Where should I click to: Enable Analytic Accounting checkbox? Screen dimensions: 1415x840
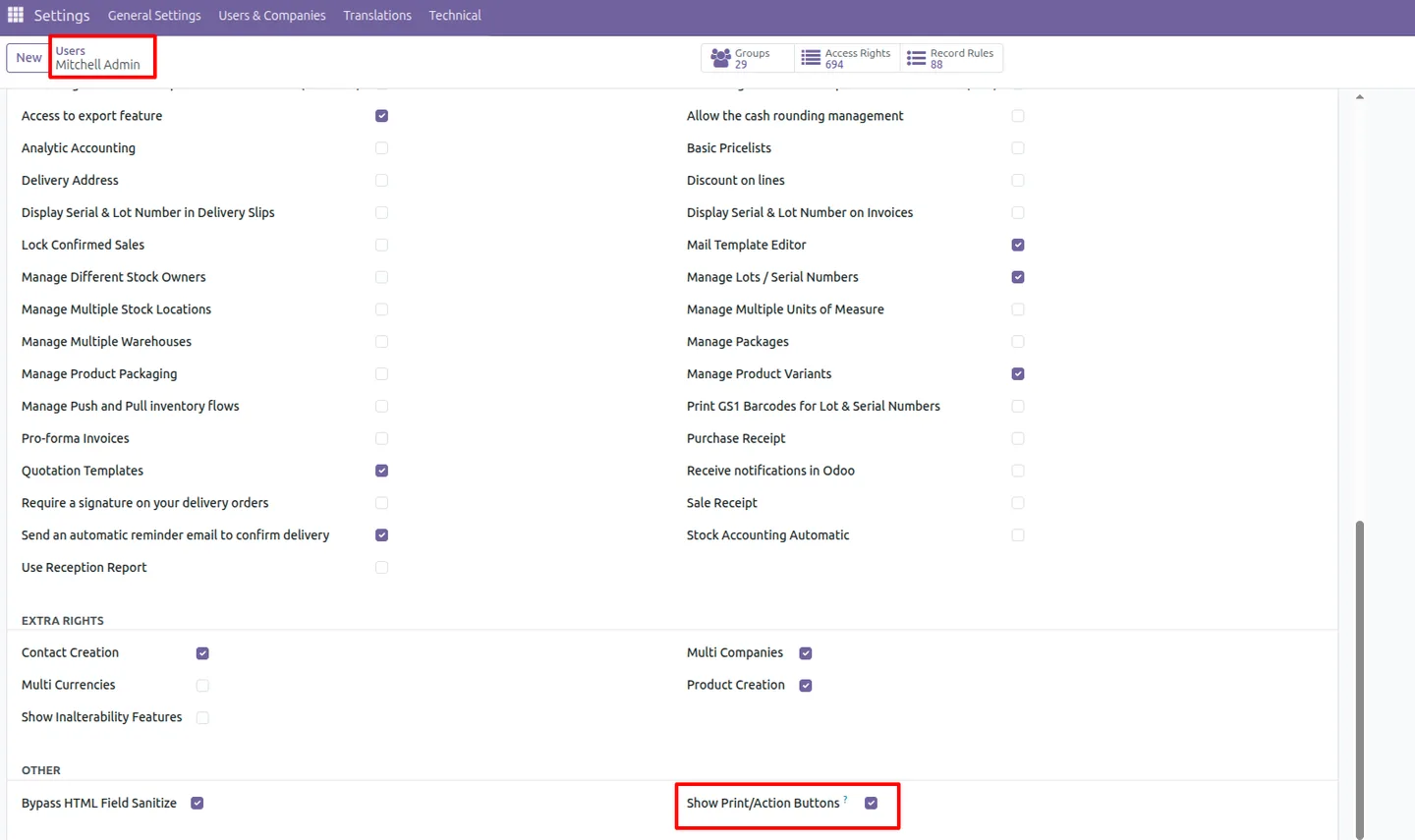[381, 148]
